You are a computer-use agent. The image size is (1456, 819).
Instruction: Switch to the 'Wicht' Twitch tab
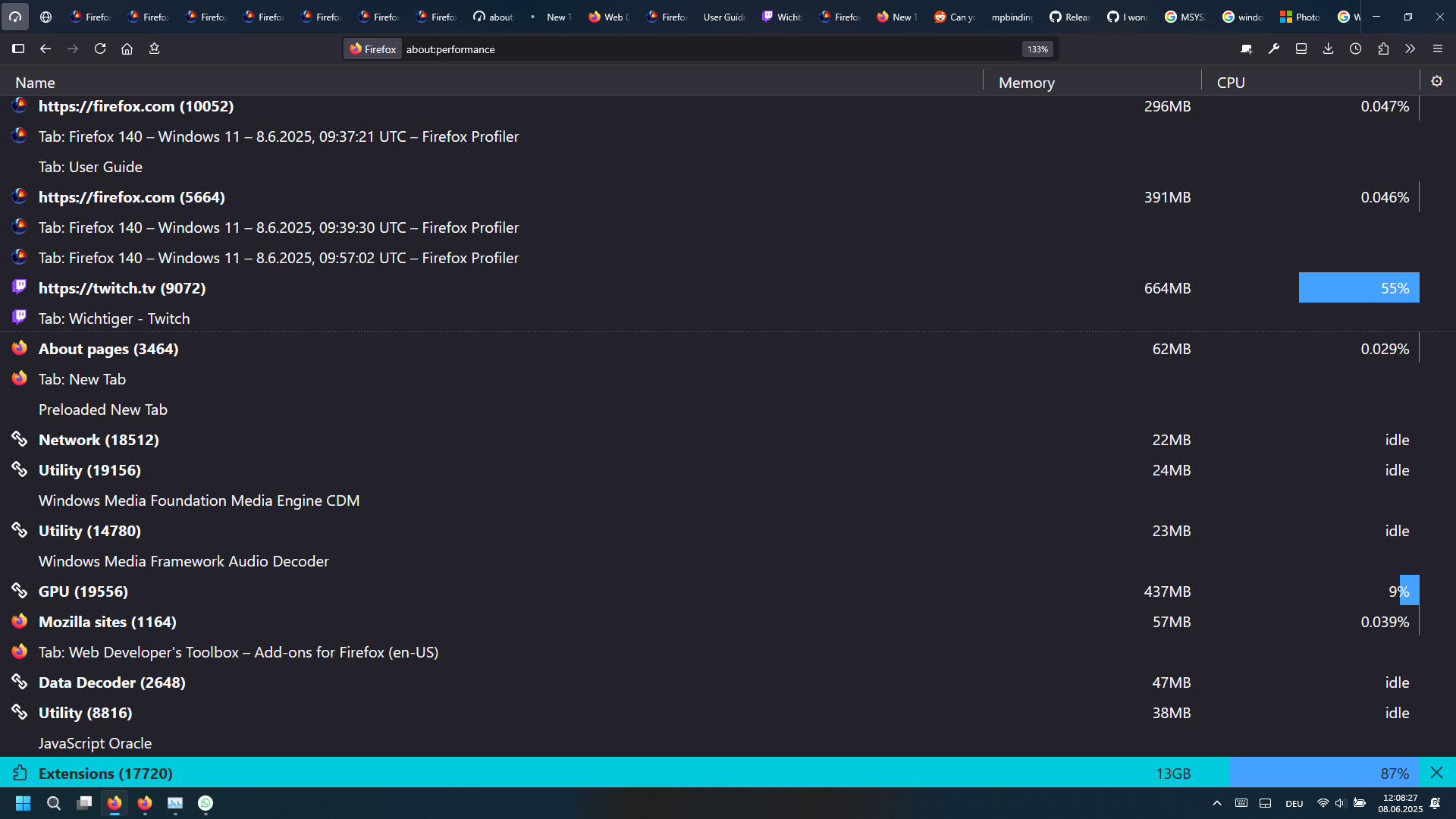[x=782, y=17]
